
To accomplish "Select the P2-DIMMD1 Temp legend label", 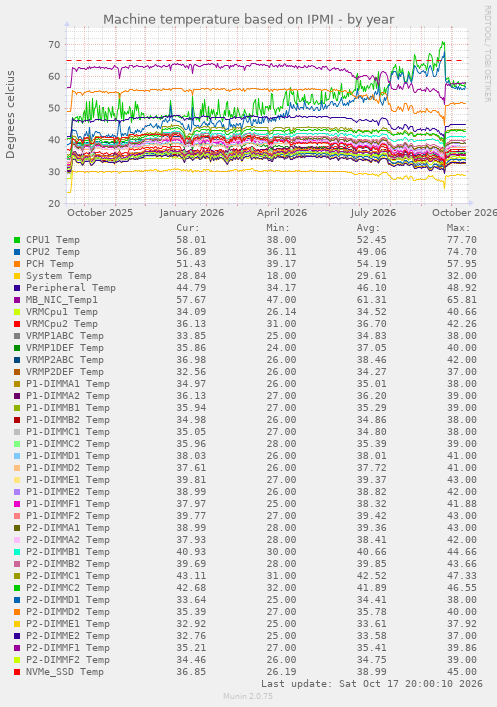I will coord(68,600).
